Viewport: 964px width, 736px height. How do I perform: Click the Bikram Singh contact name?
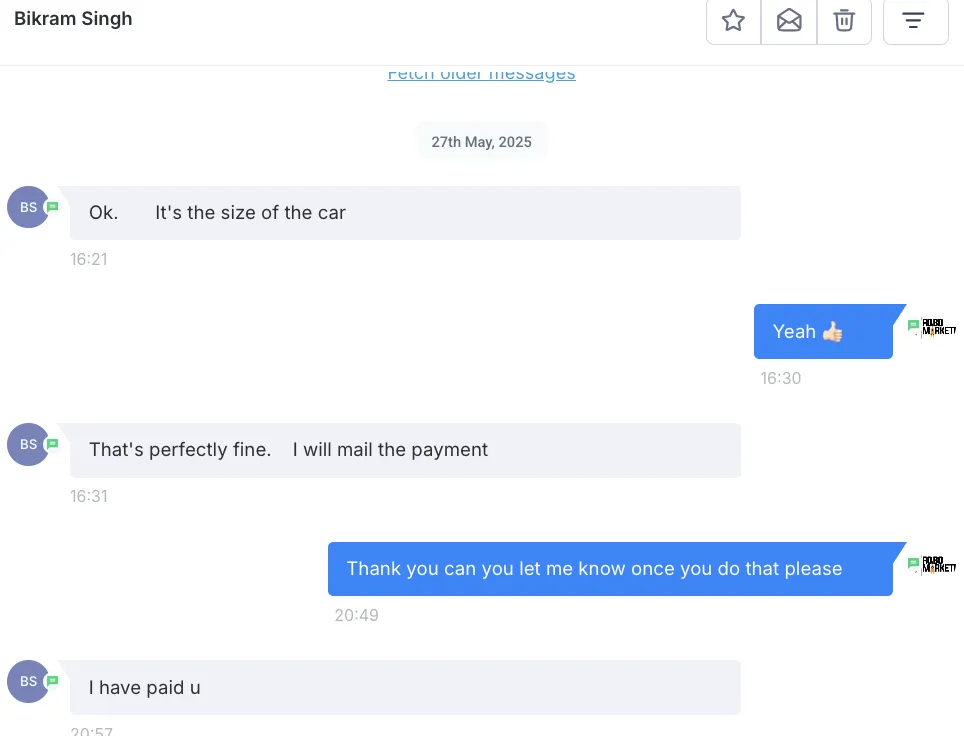click(x=73, y=18)
